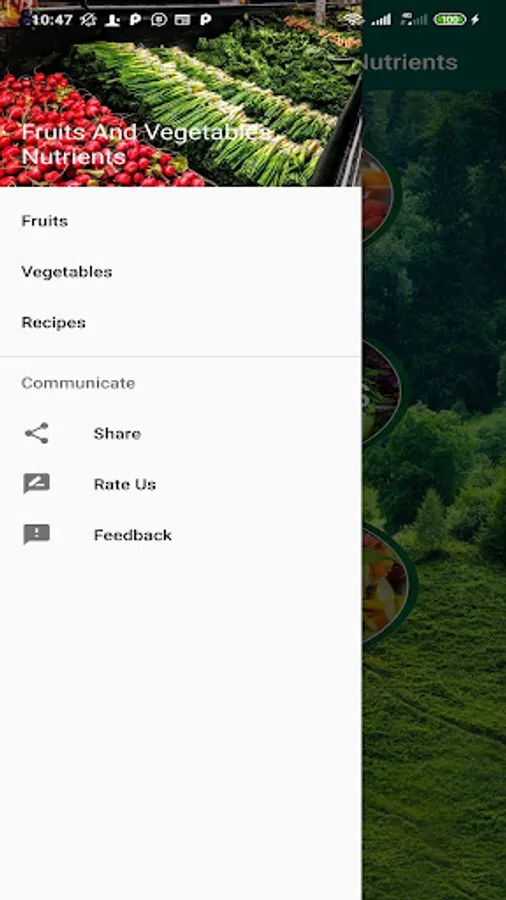Tap the top fruits oval thumbnail
506x900 pixels.
coord(377,193)
